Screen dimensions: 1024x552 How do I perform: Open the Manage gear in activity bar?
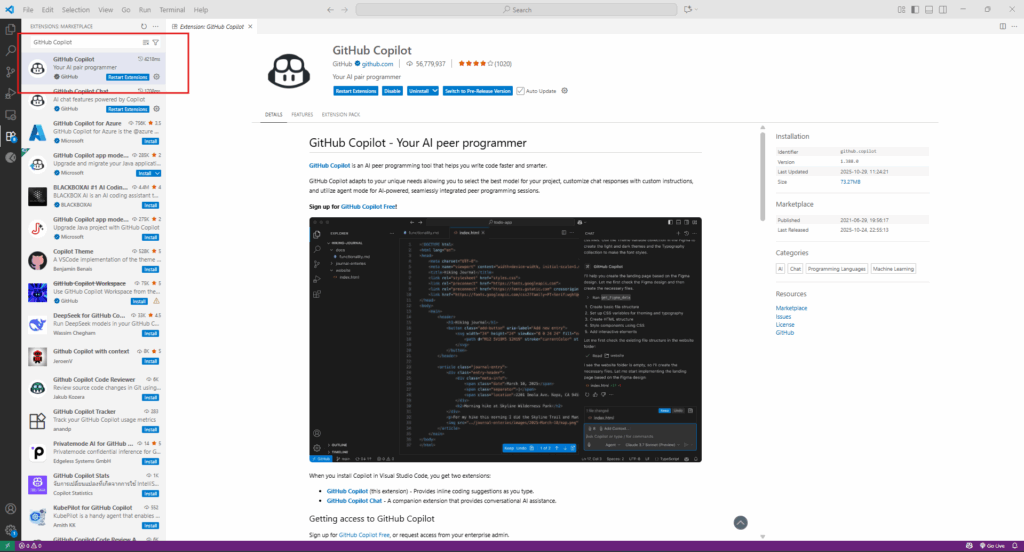(10, 530)
